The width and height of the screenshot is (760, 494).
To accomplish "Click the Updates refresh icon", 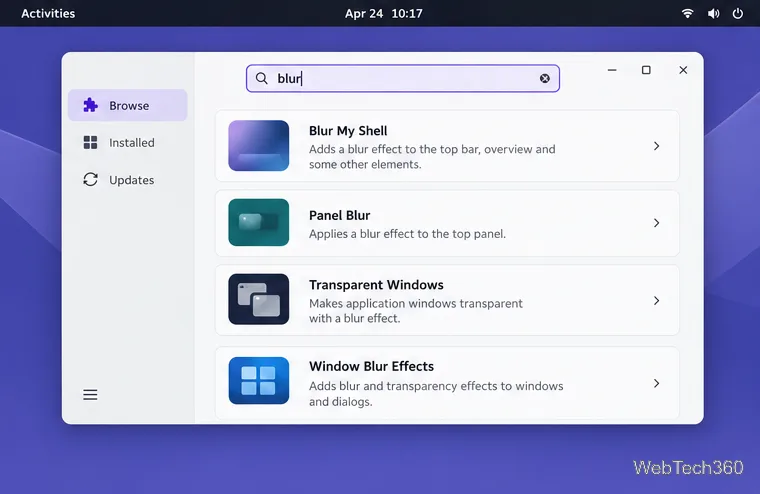I will 91,180.
